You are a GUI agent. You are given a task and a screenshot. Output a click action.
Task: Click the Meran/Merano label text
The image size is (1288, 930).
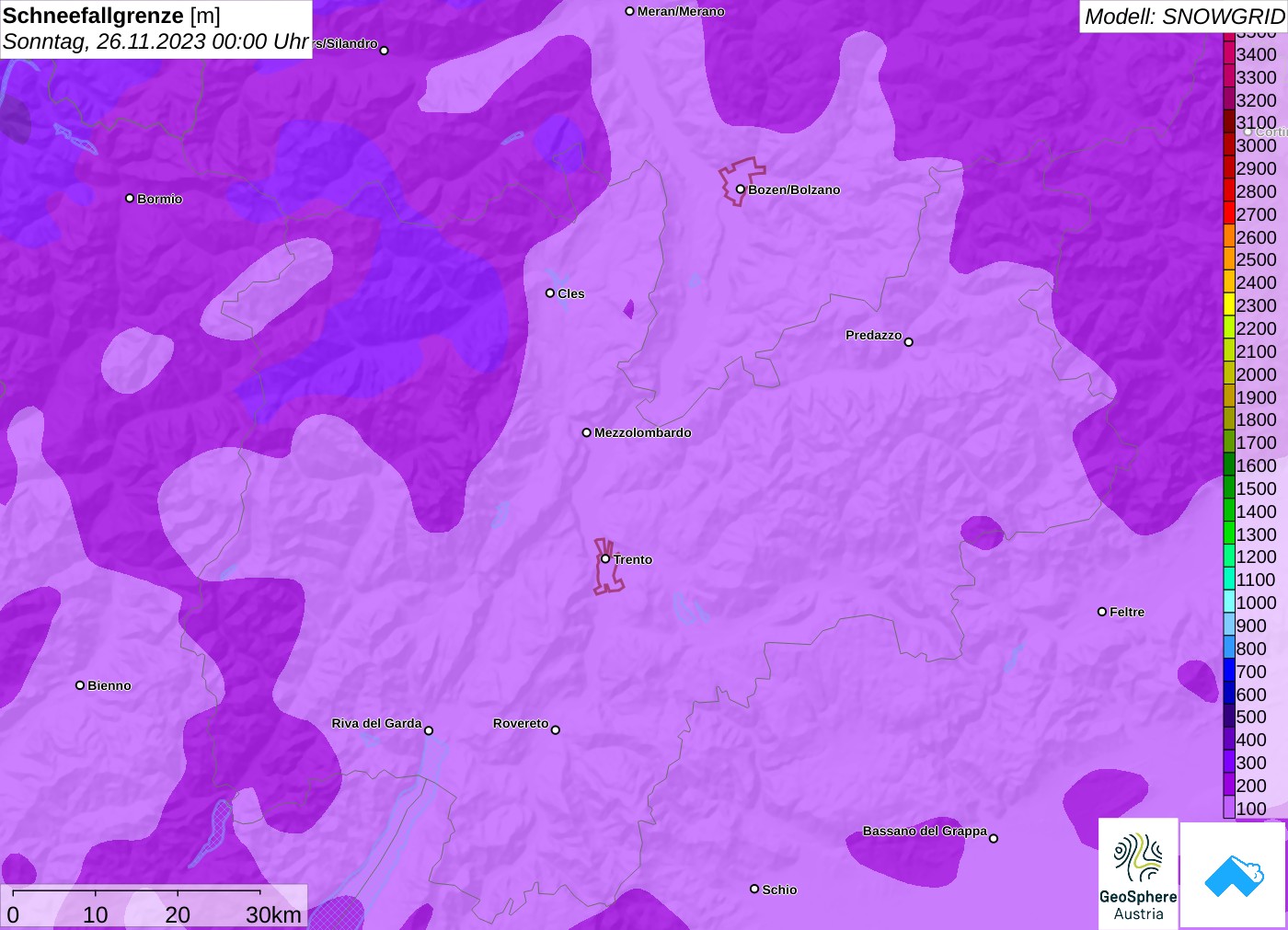[681, 11]
